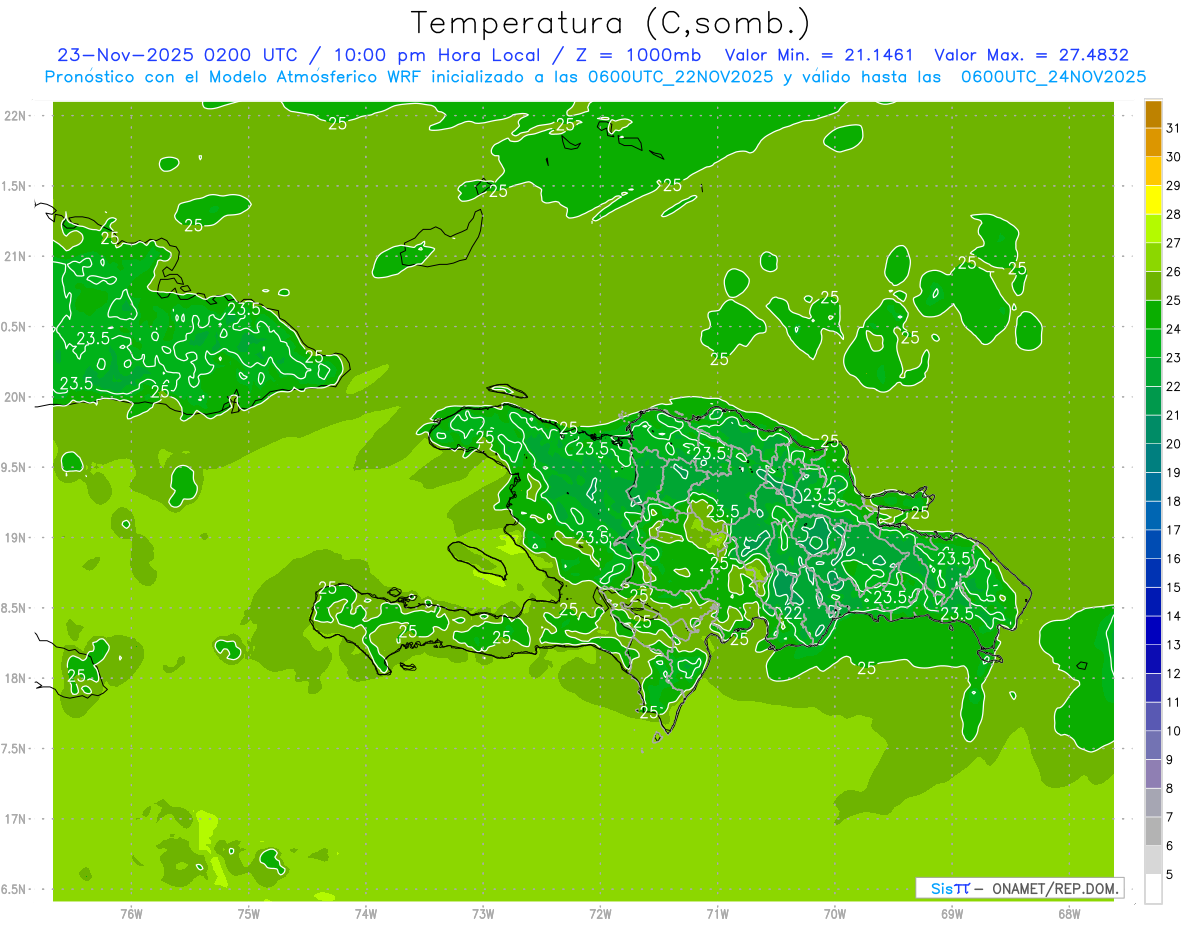Screen dimensions: 1200x927
Task: Click the "12" value on the color legend
Action: [1173, 673]
